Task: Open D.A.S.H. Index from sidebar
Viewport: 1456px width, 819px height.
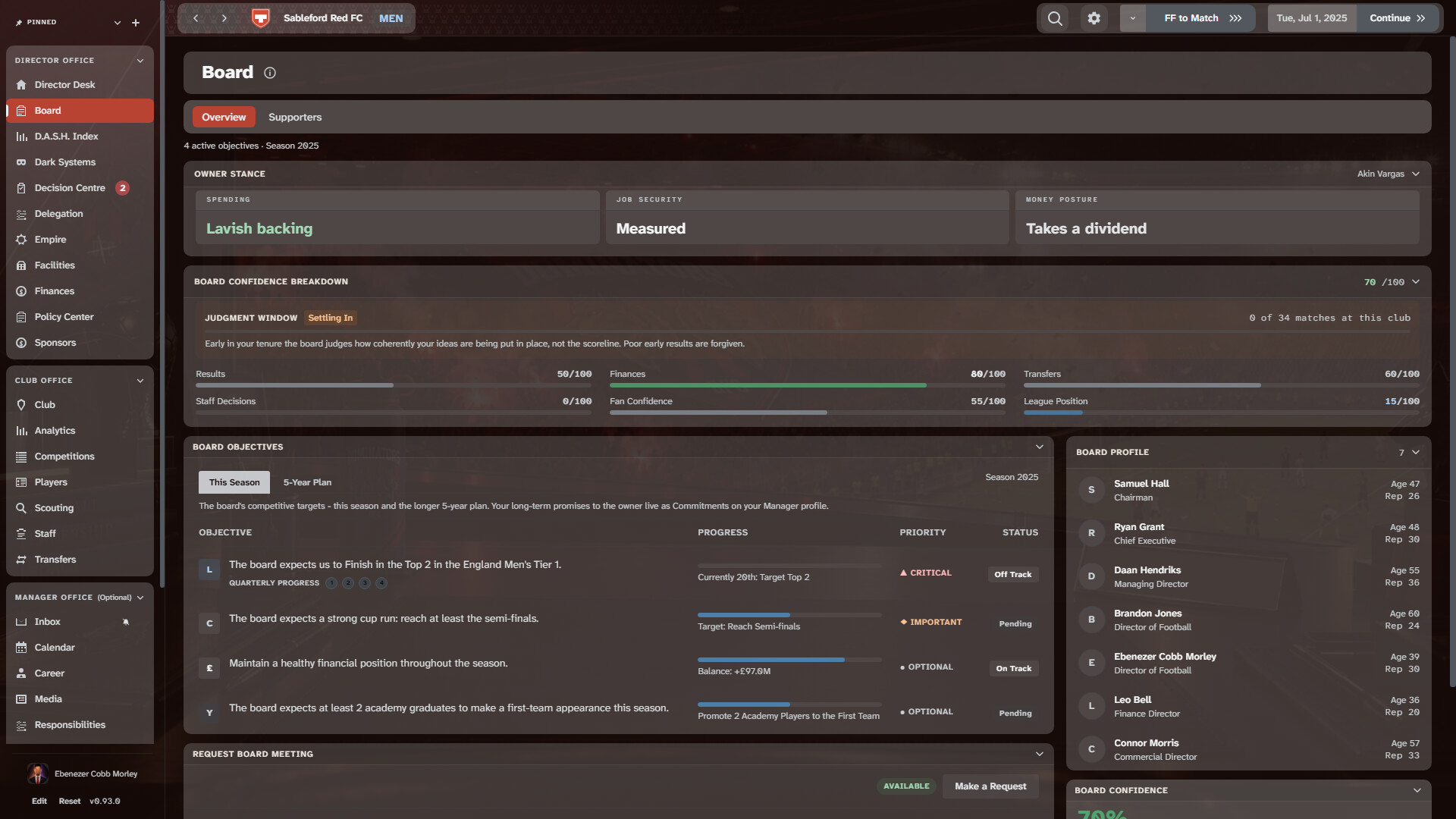Action: coord(80,136)
